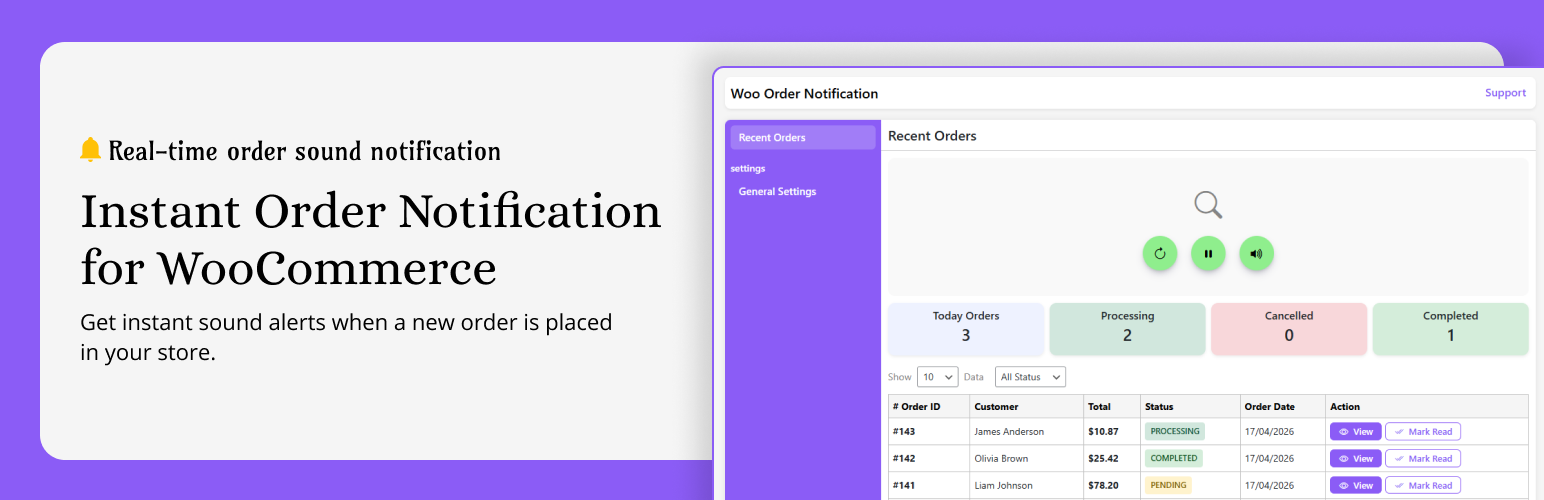This screenshot has height=500, width=1544.
Task: Click customer name Olivia Brown
Action: tap(1002, 459)
